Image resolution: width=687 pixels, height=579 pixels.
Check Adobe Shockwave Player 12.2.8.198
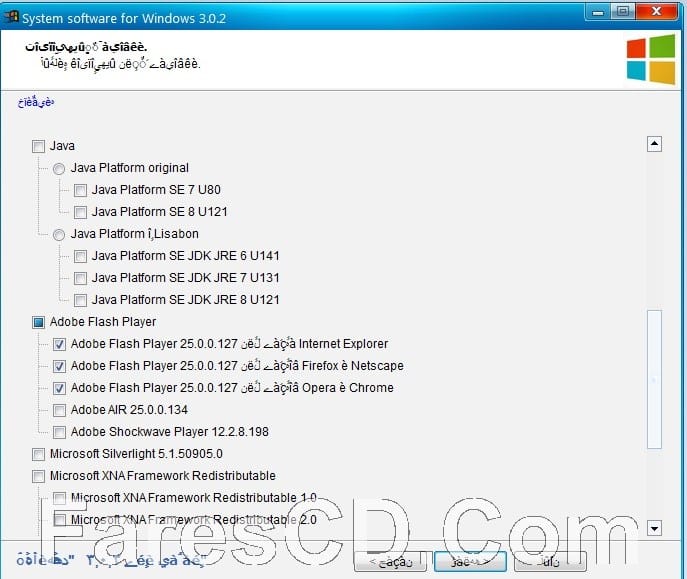pos(59,432)
